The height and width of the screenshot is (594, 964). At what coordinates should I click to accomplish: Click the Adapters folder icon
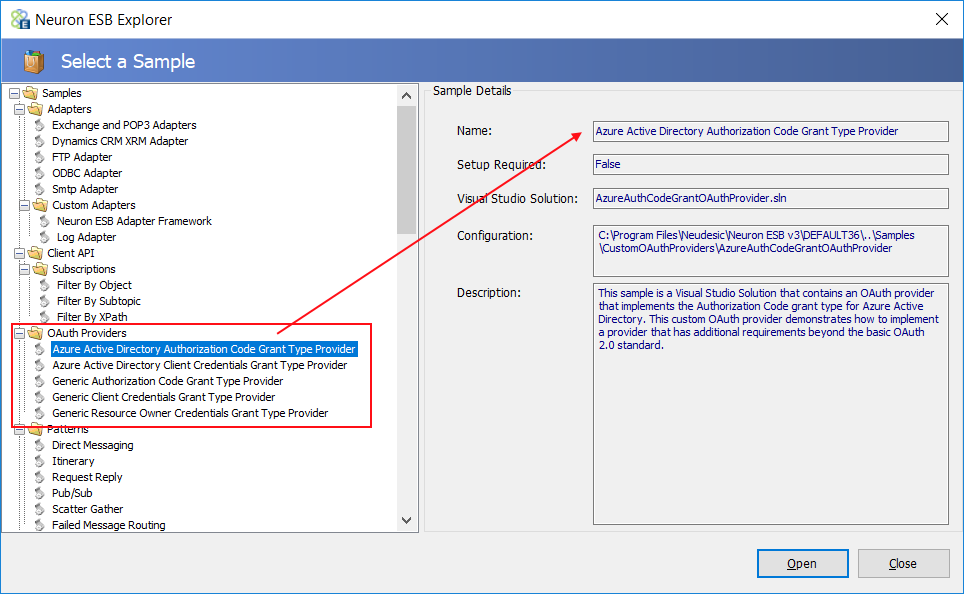35,109
